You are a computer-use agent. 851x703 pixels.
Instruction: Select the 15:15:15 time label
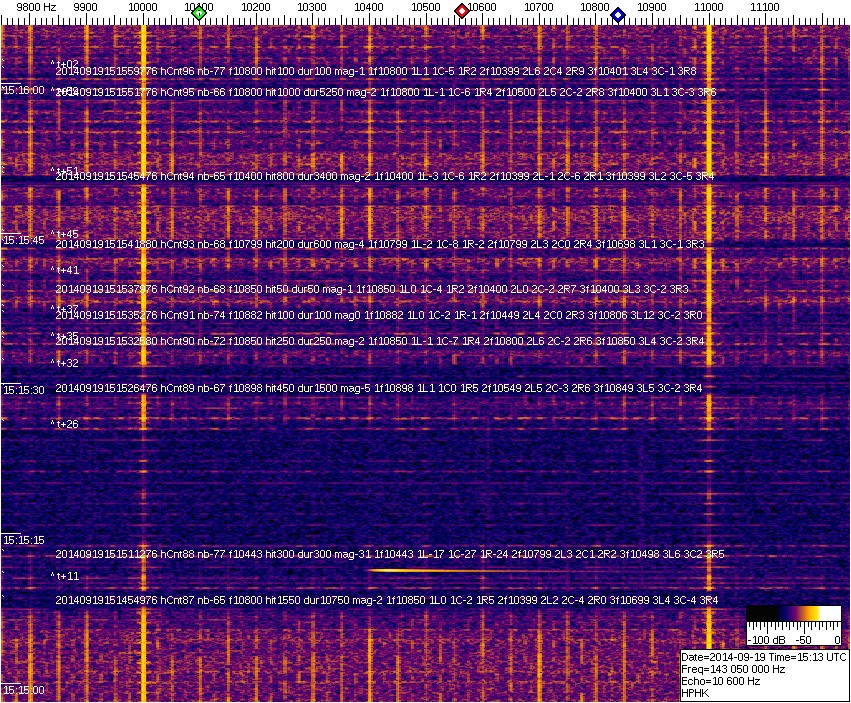(24, 540)
